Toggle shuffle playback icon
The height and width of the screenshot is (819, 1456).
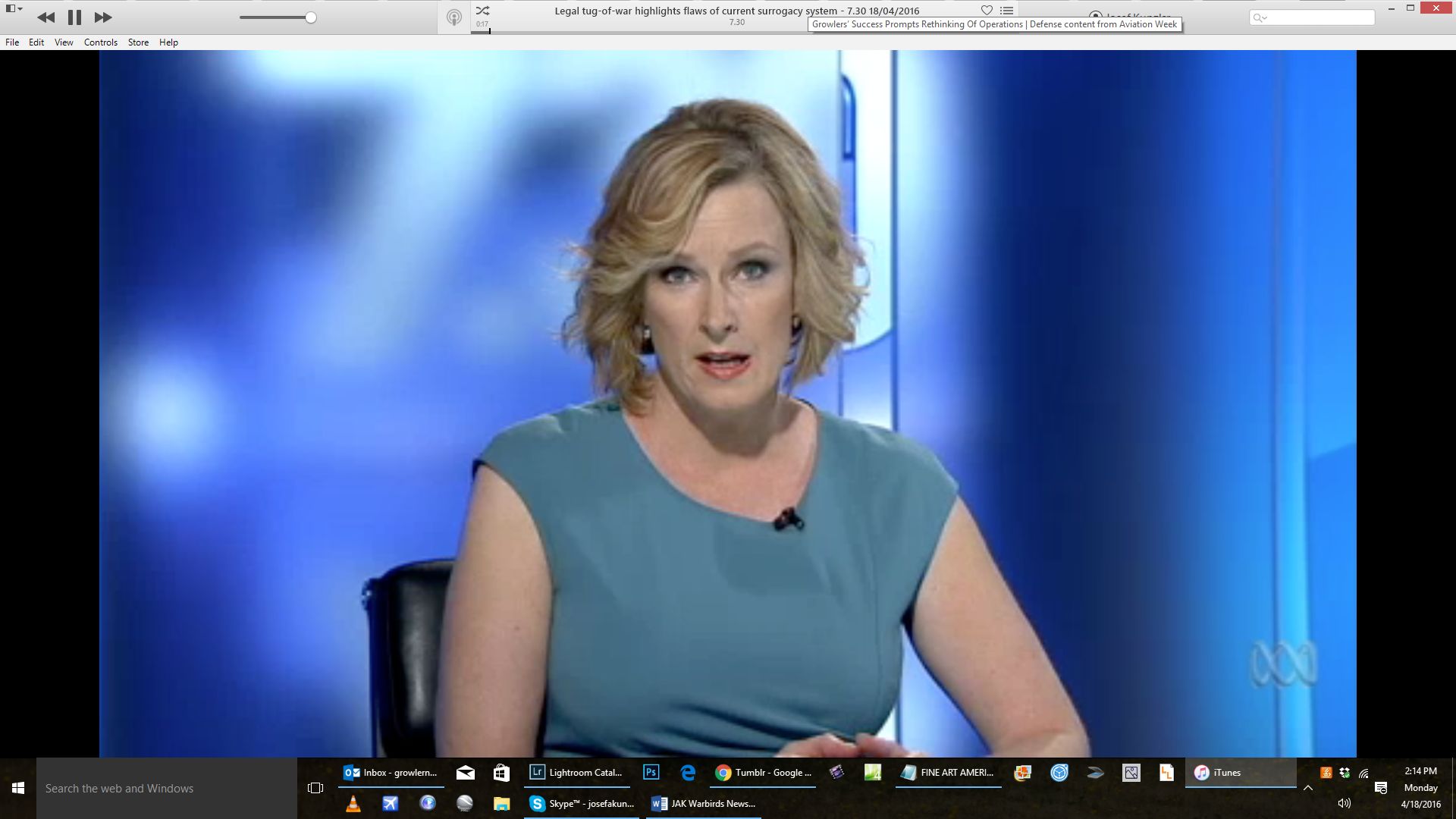pos(483,11)
